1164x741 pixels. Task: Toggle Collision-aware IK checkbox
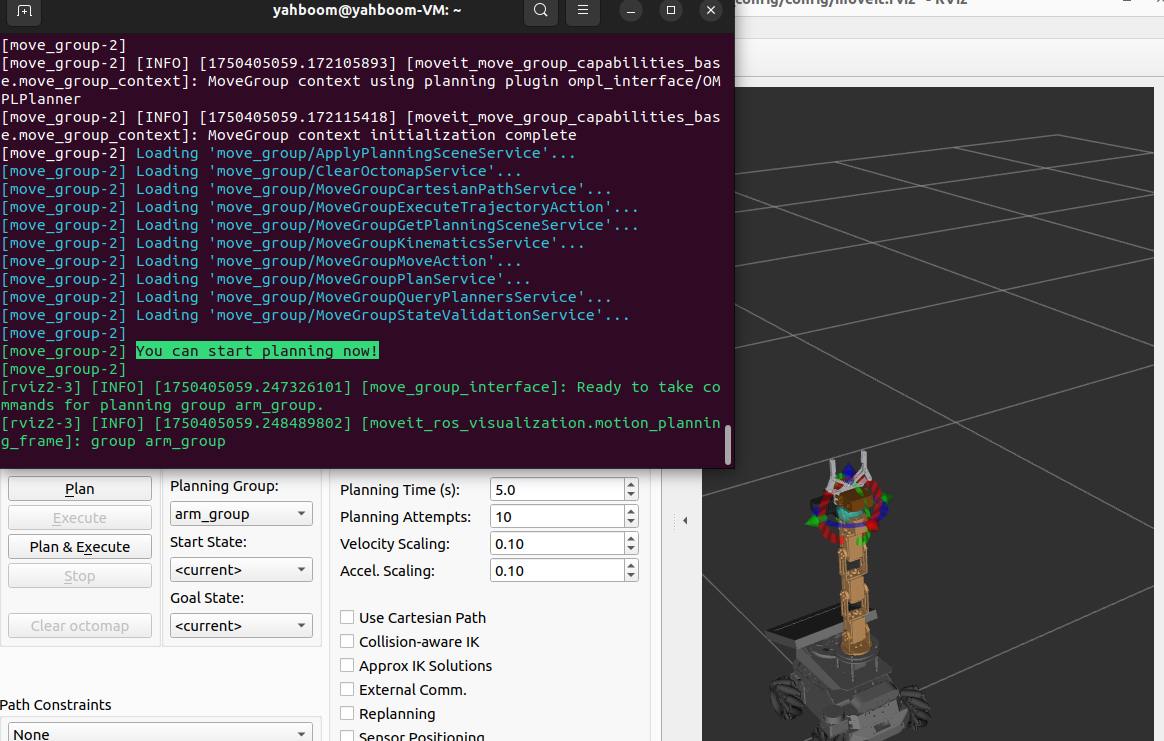347,641
